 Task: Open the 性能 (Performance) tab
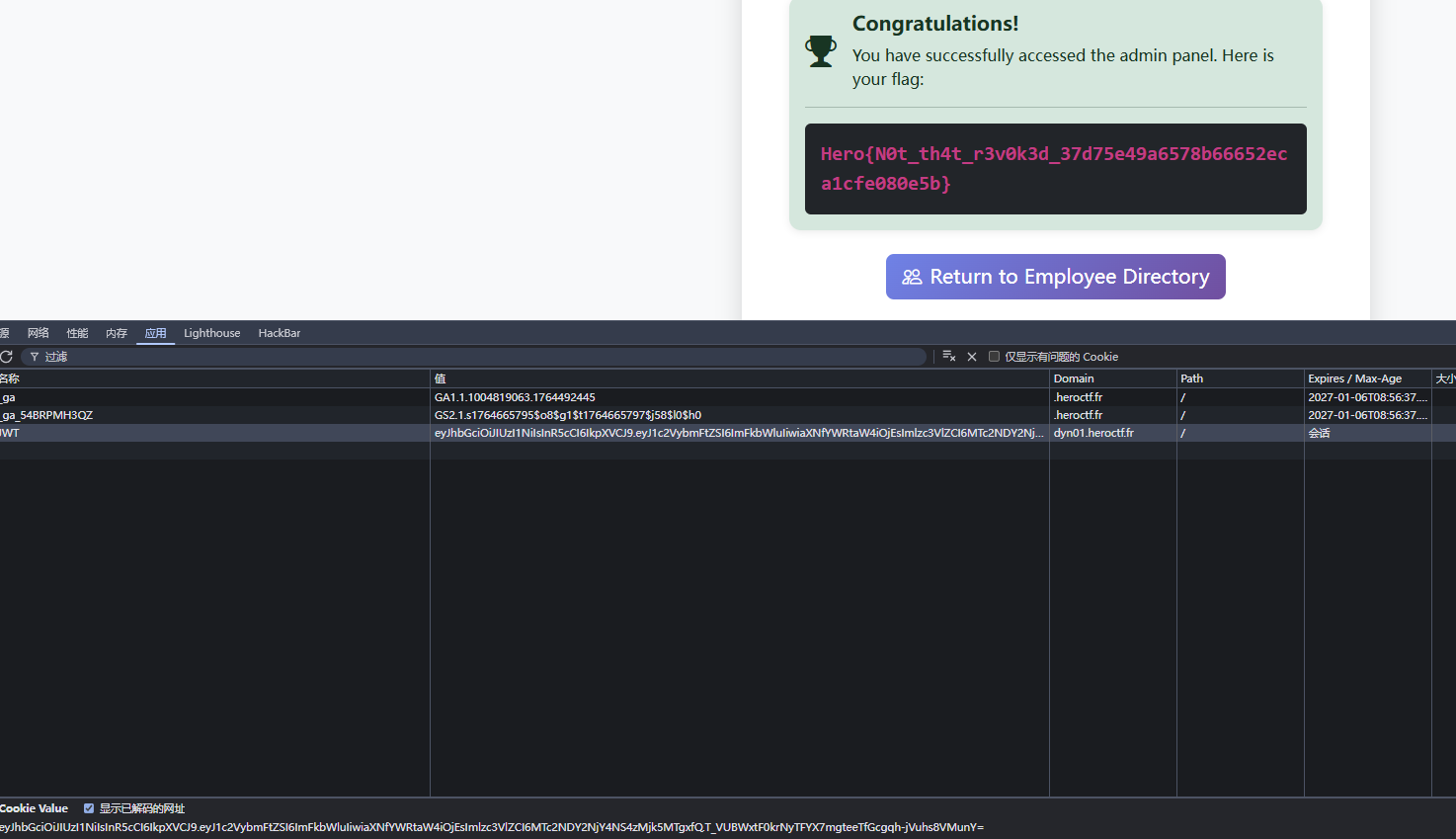click(77, 333)
